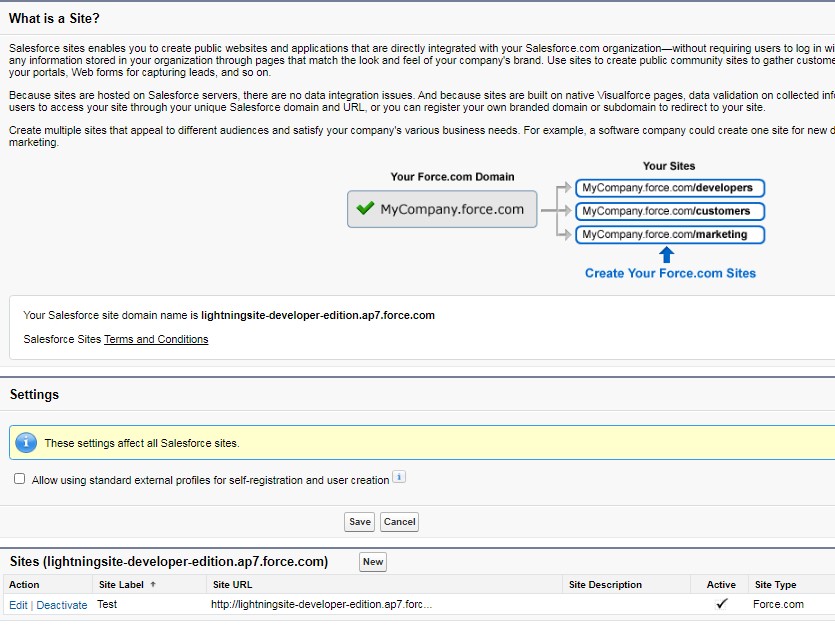Click the MyCompany.force.com/developers box
Image resolution: width=835 pixels, height=625 pixels.
click(x=670, y=188)
